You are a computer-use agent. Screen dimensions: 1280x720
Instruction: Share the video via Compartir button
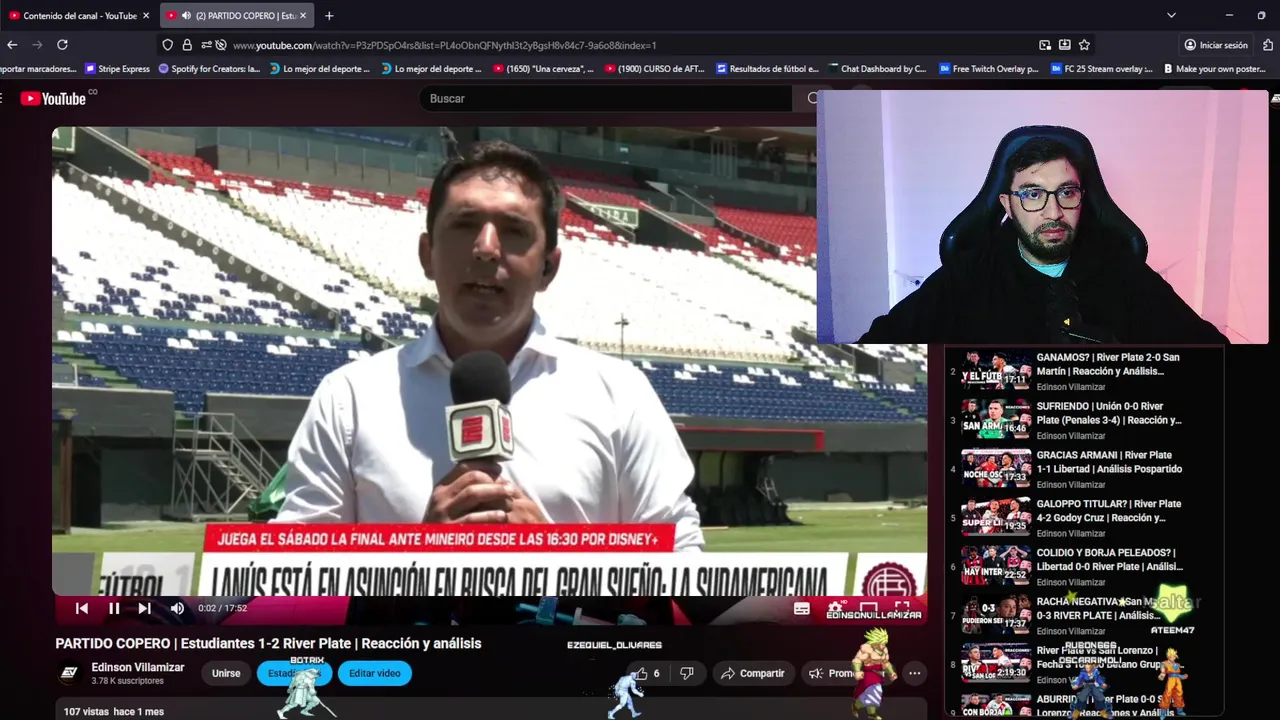click(752, 673)
